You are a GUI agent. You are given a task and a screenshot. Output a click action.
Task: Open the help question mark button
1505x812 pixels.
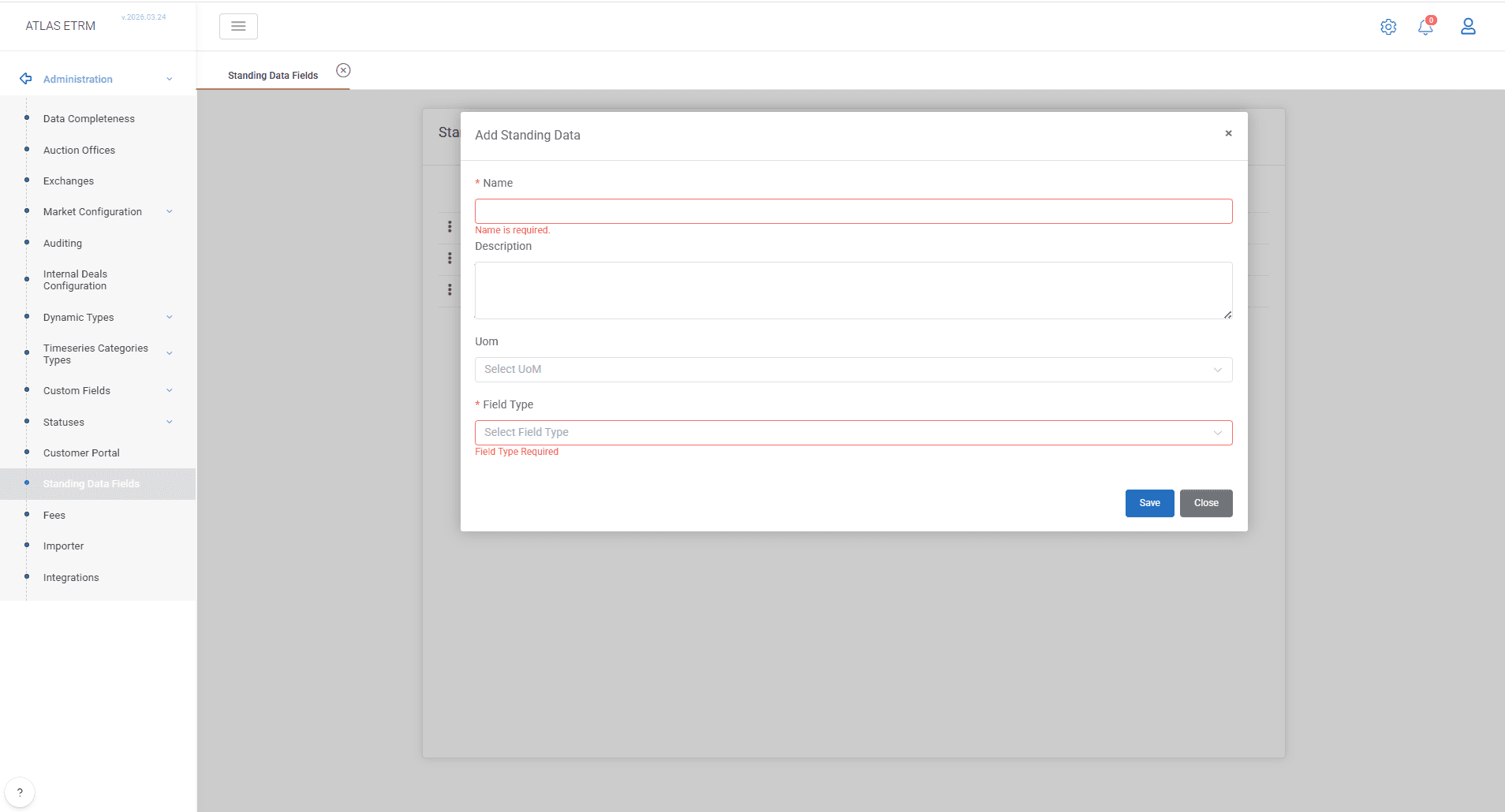pyautogui.click(x=20, y=792)
